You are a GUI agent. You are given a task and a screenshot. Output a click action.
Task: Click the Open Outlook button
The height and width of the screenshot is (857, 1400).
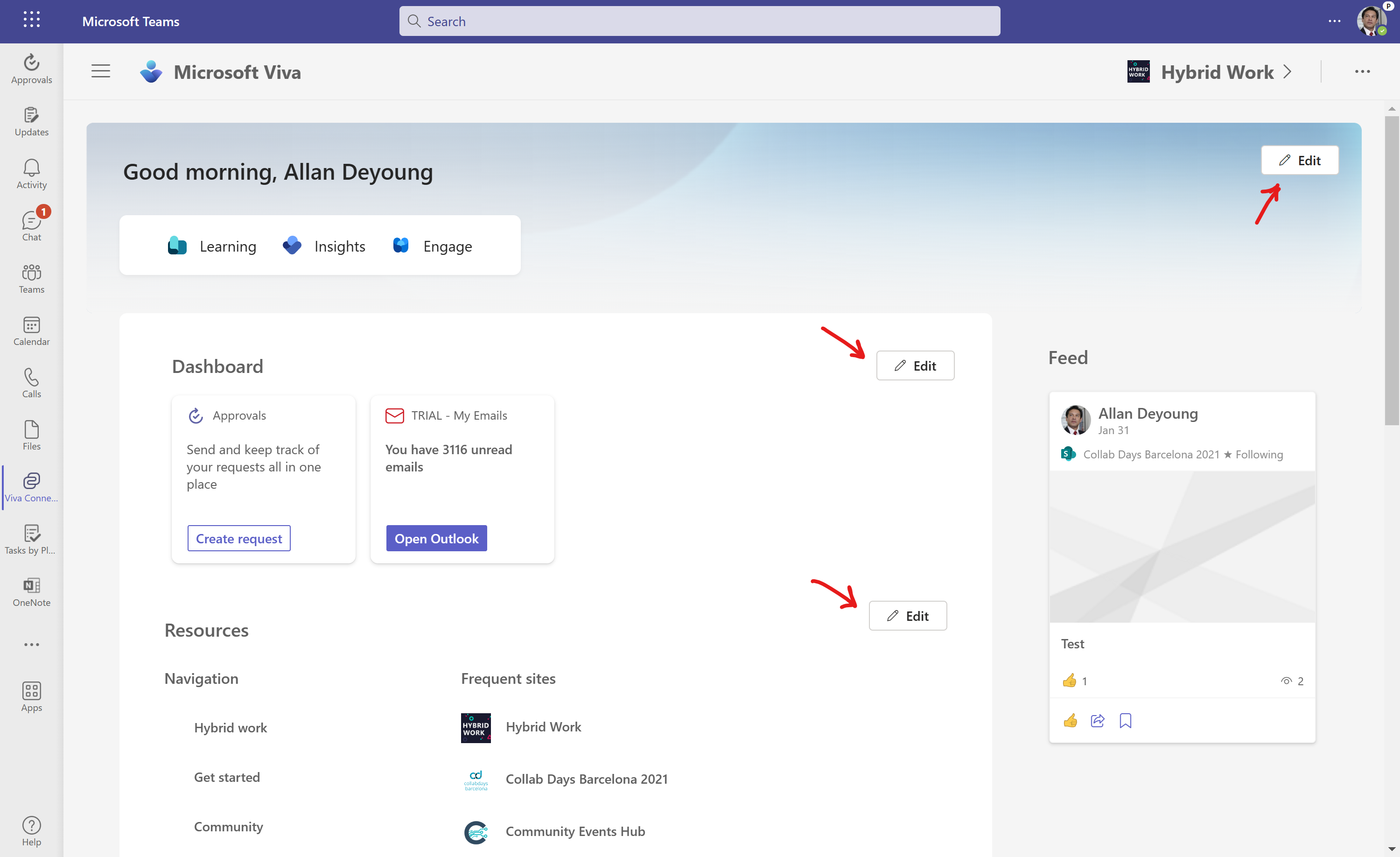436,538
